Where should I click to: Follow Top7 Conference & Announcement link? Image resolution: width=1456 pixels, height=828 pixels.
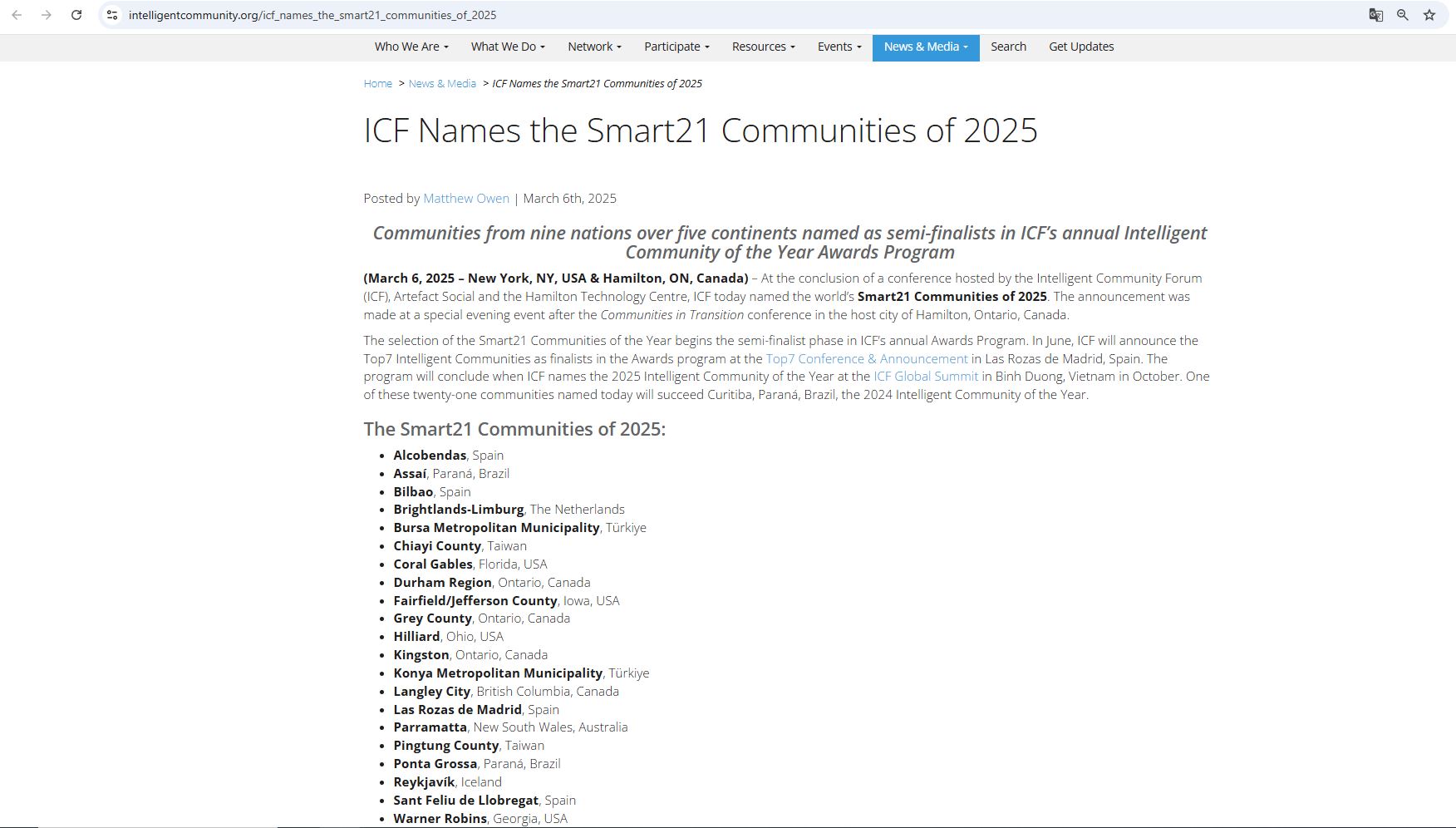[x=867, y=358]
